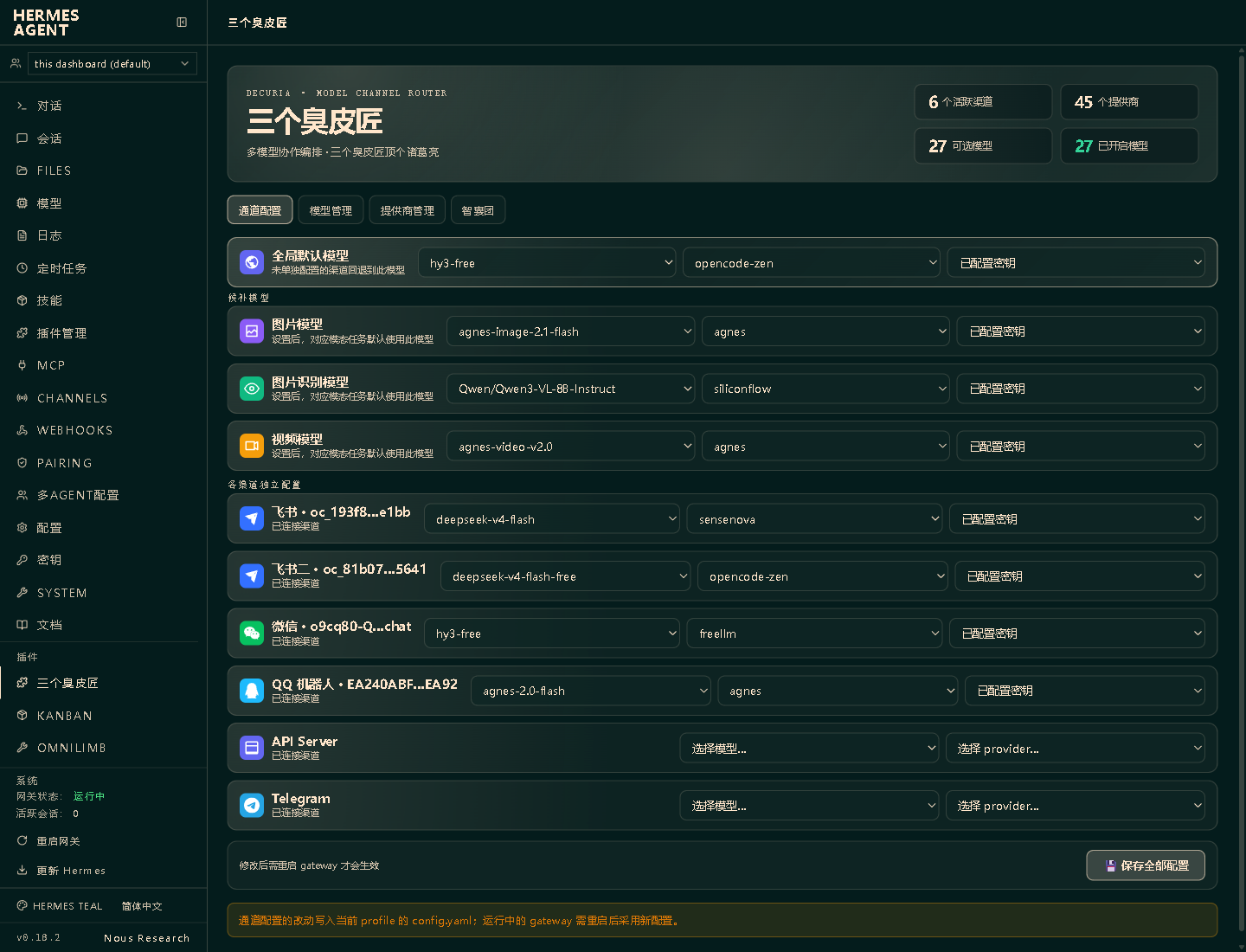Switch to the 通道配置 tab
The width and height of the screenshot is (1246, 952).
tap(260, 210)
